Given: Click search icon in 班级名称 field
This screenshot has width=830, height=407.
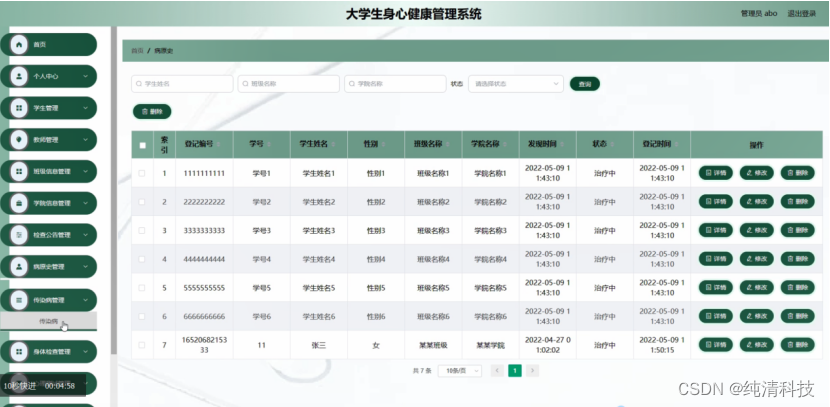Looking at the screenshot, I should (x=246, y=84).
